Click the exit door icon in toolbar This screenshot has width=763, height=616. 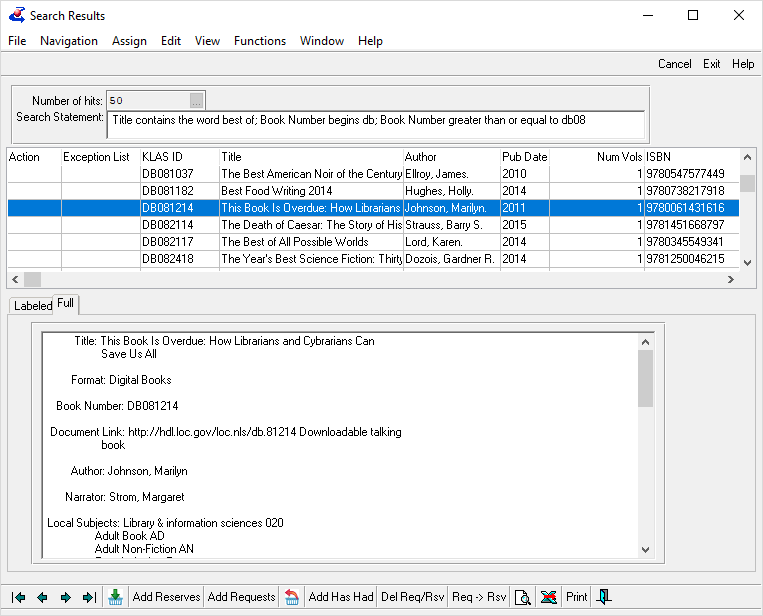(x=604, y=597)
